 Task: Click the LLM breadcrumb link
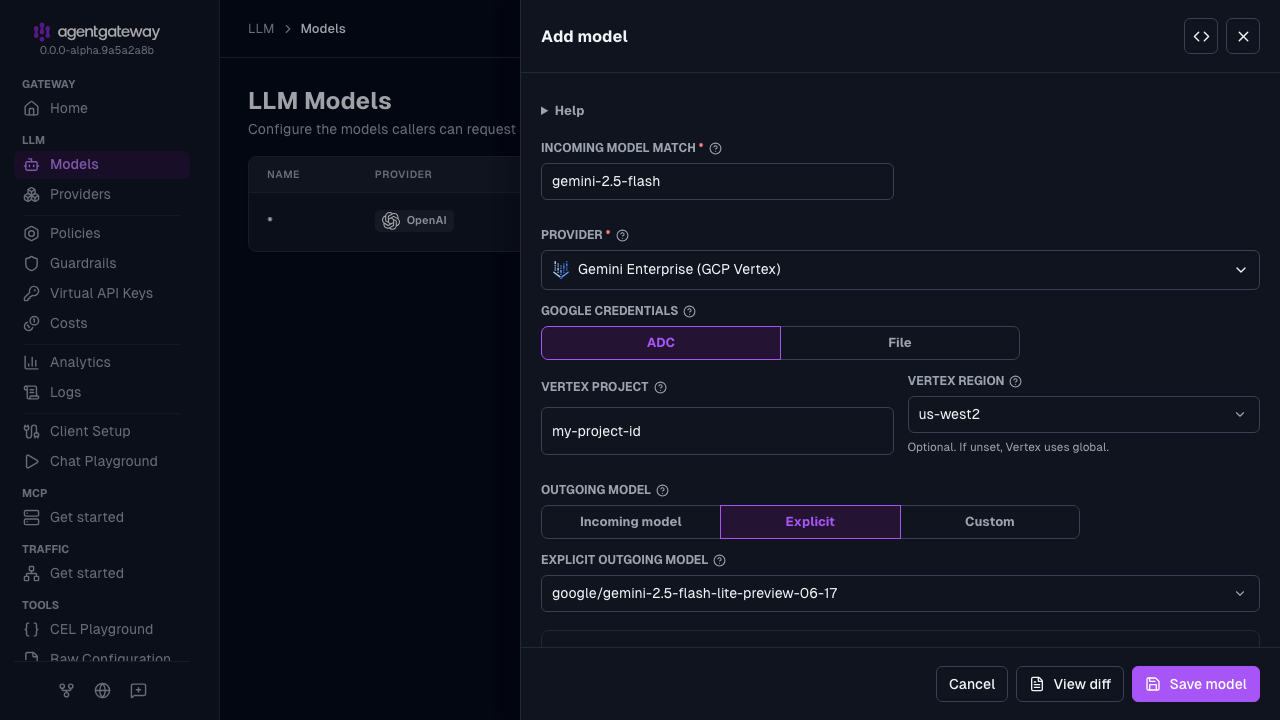point(261,29)
